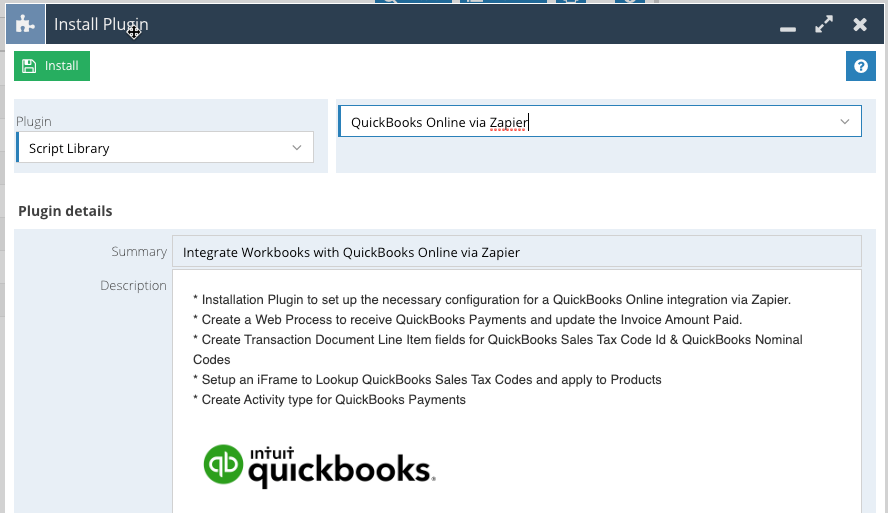Close the Install Plugin dialog

point(860,24)
